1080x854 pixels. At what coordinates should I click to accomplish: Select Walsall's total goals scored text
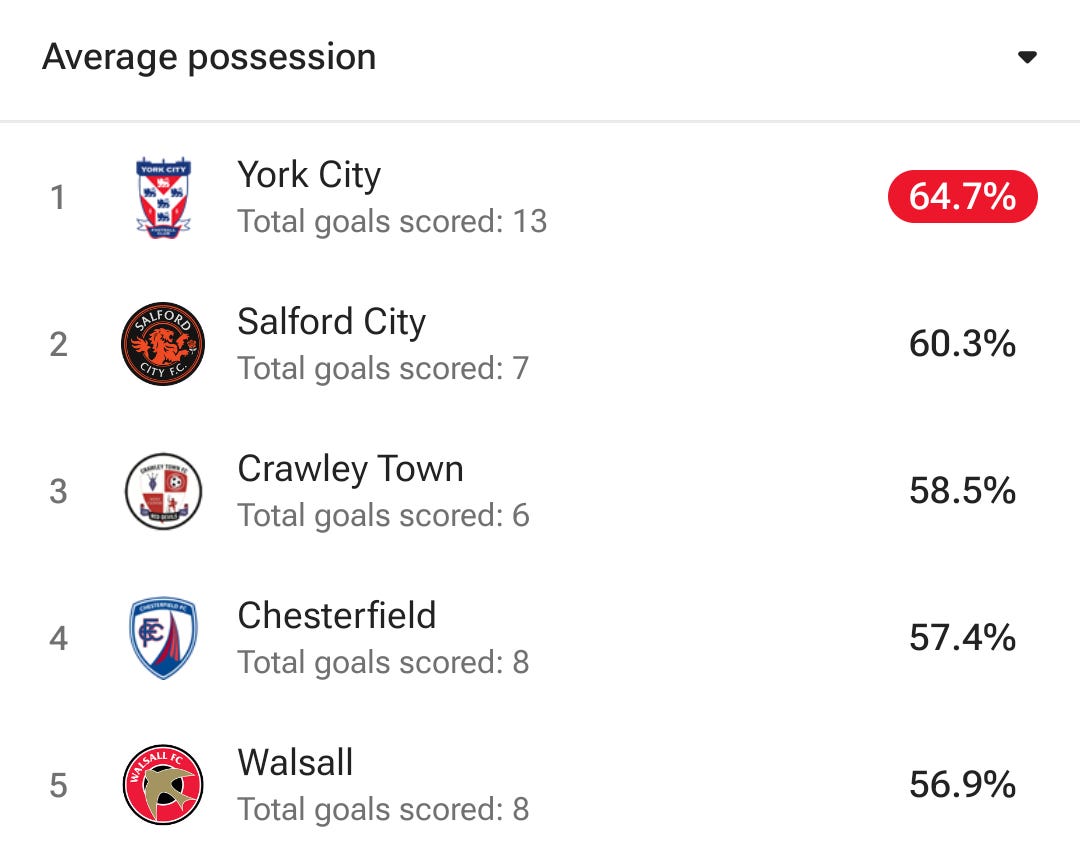[x=384, y=809]
